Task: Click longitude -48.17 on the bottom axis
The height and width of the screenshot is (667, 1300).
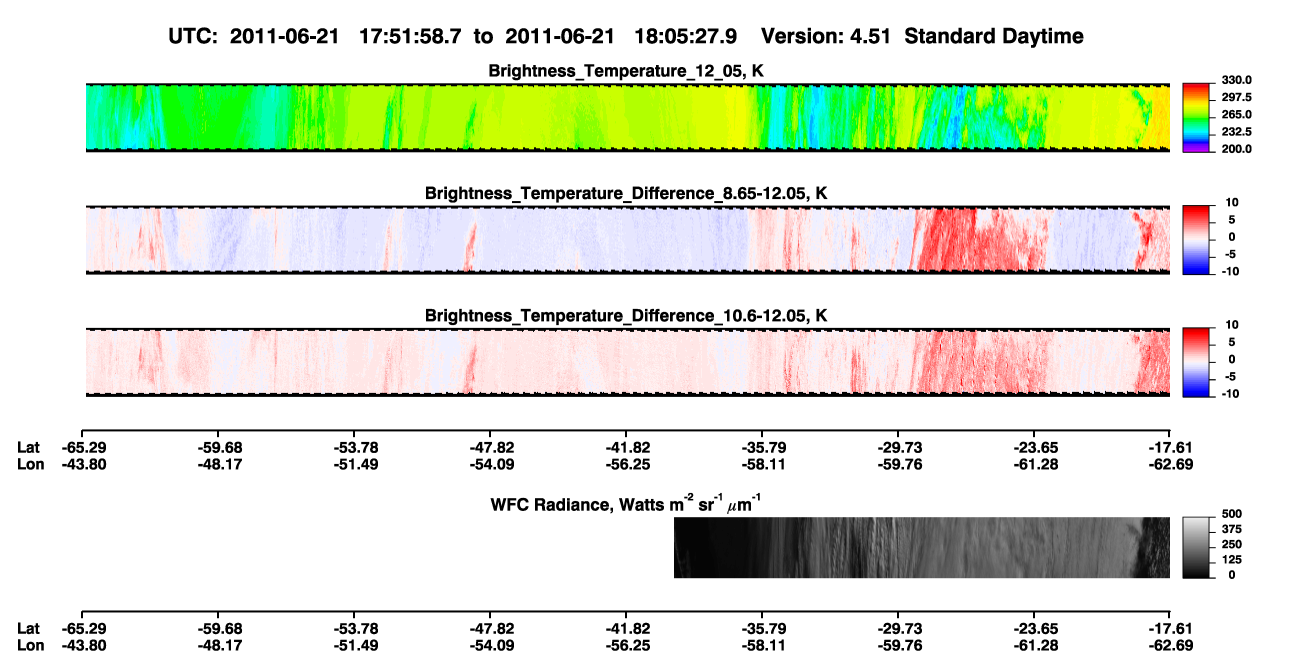Action: tap(219, 645)
